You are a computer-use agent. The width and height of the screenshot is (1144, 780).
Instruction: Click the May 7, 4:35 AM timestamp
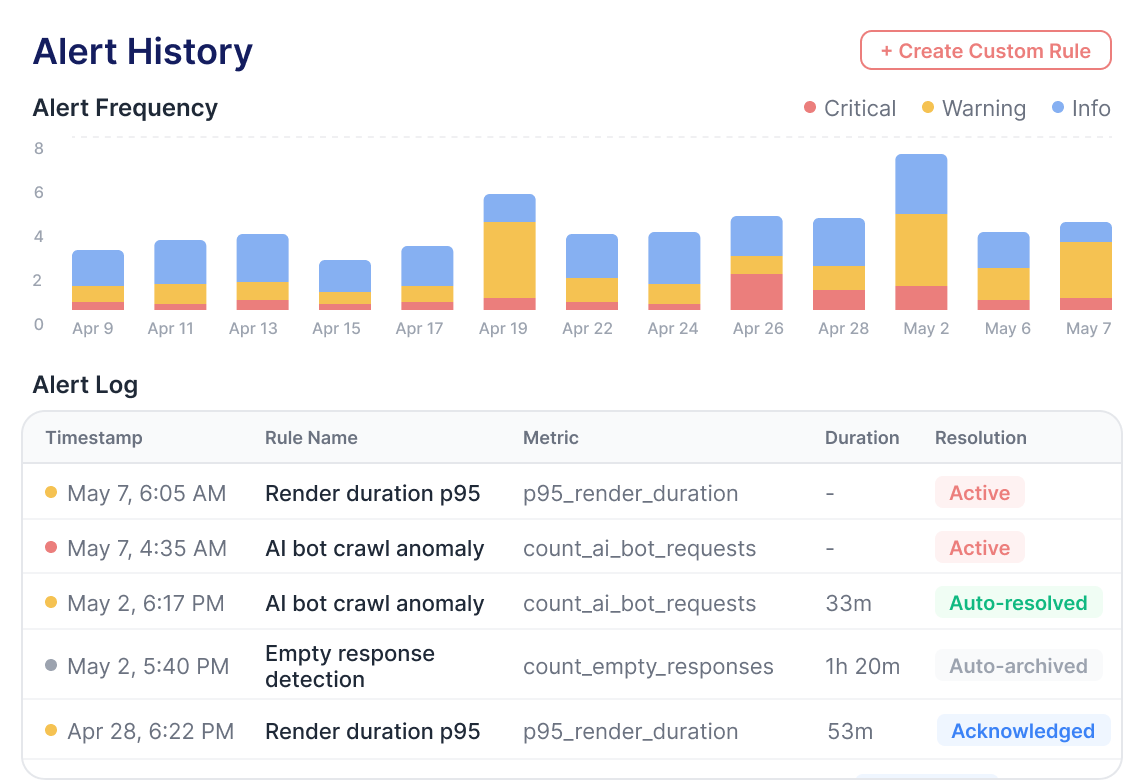coord(147,548)
